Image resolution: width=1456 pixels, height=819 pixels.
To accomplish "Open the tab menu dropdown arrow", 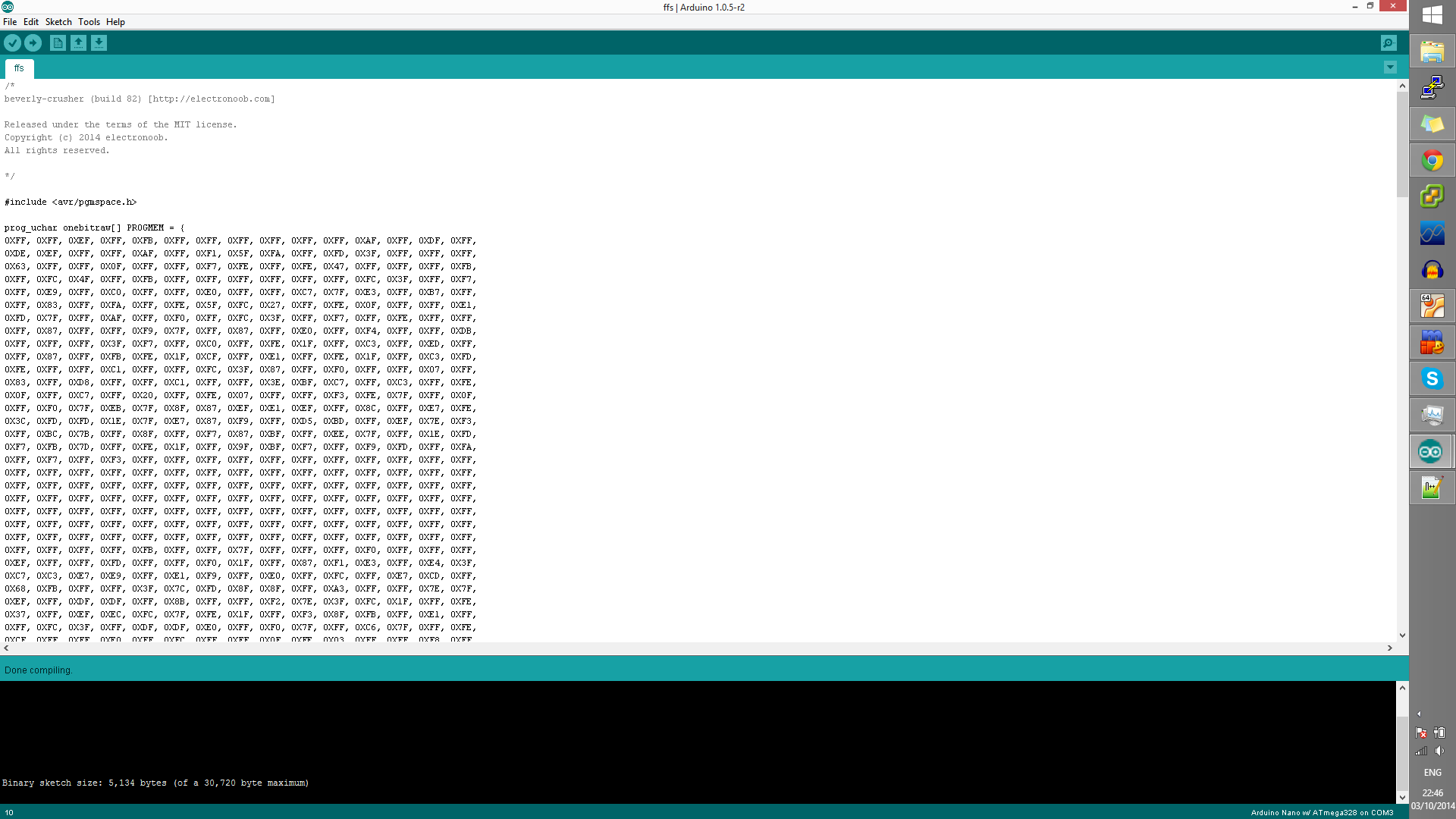I will click(x=1390, y=67).
